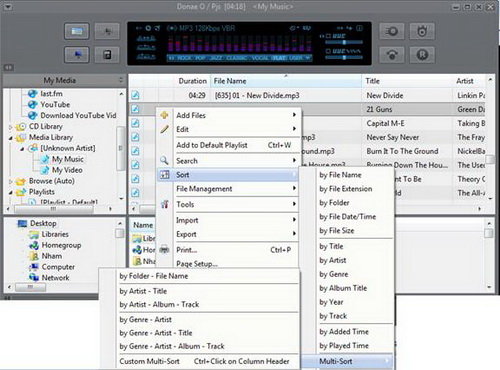Expand the Browse (Auto) tree node
Image resolution: width=500 pixels, height=370 pixels.
pos(10,181)
